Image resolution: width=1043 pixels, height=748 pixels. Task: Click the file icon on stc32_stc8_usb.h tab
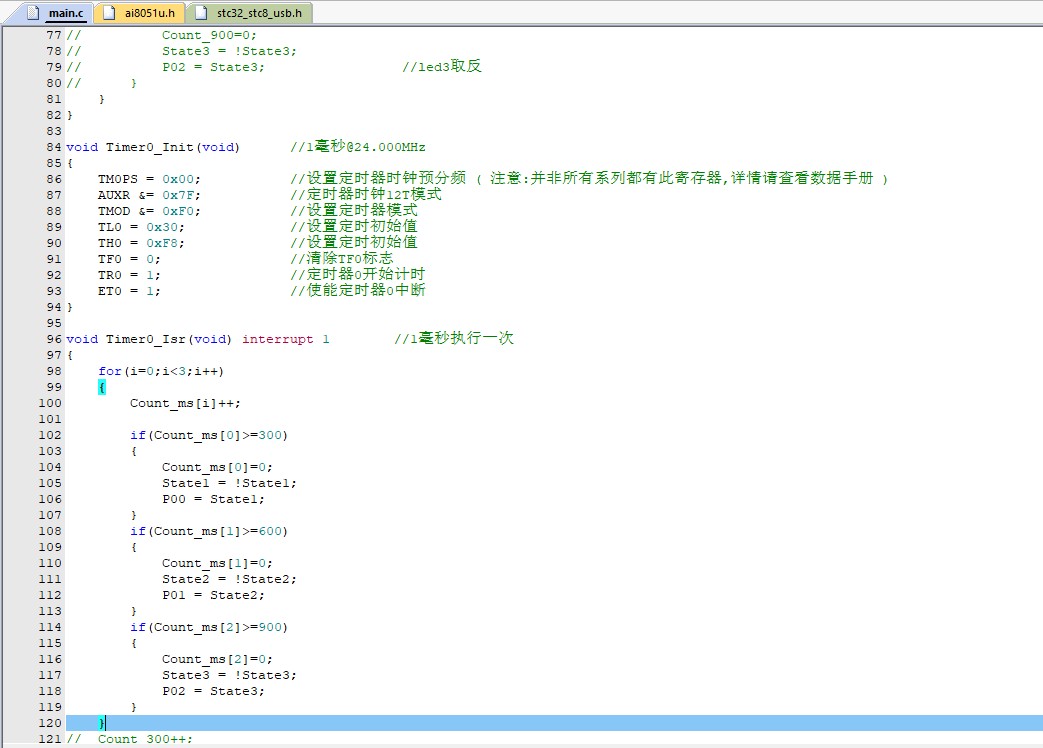[201, 13]
